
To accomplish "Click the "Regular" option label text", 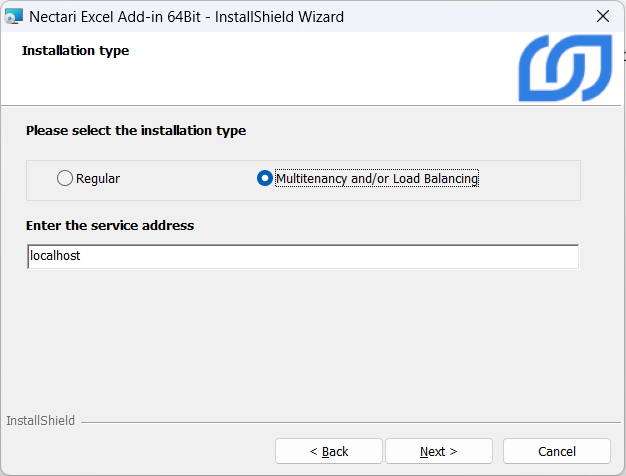I will tap(98, 179).
